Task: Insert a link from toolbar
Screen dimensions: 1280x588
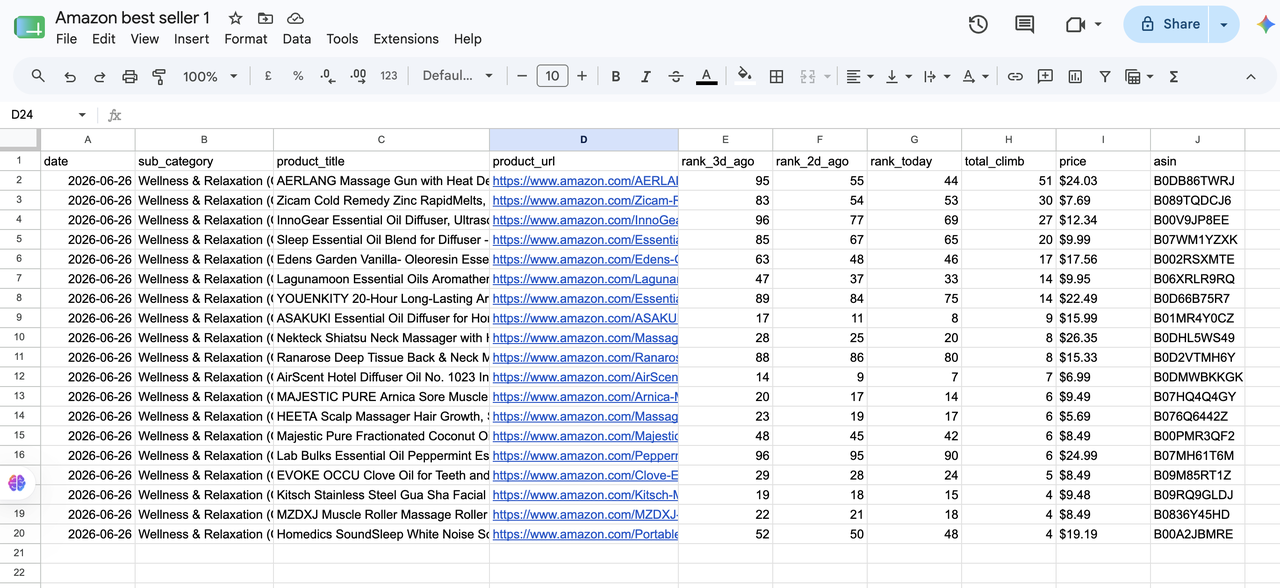Action: pos(1015,76)
